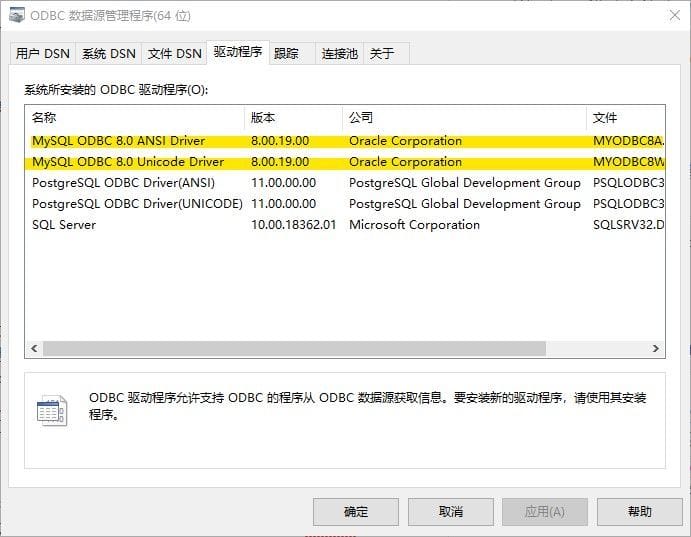Select the SQL Server driver row
Image resolution: width=691 pixels, height=537 pixels.
(x=345, y=225)
